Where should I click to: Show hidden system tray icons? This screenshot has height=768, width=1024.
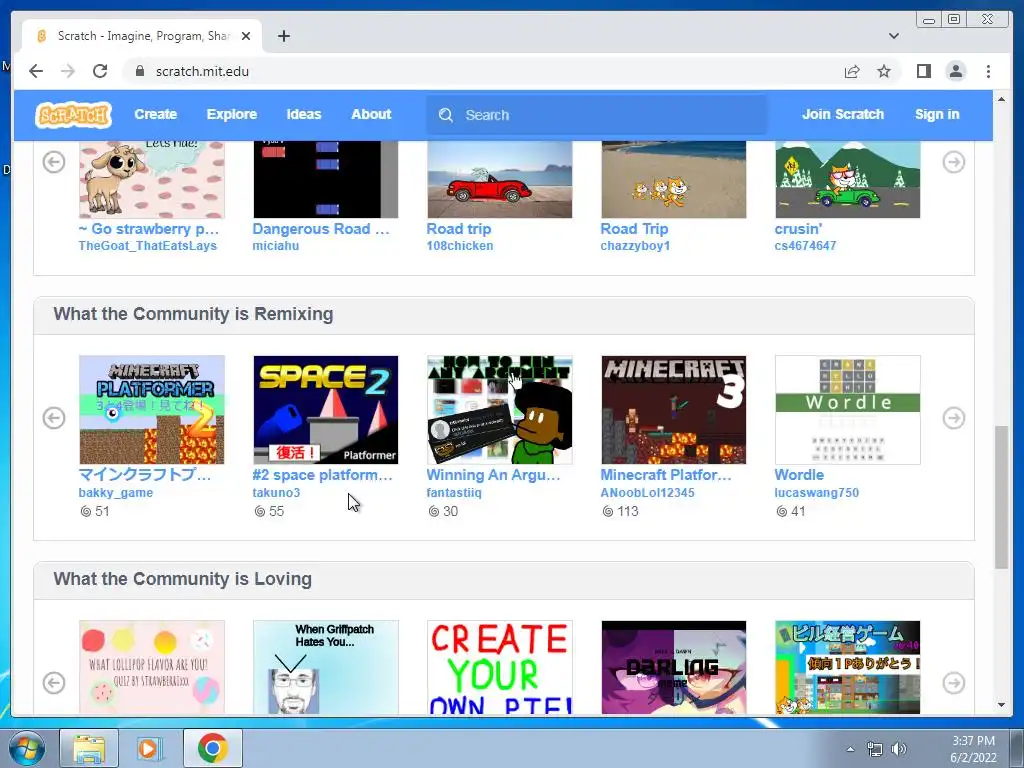coord(850,749)
